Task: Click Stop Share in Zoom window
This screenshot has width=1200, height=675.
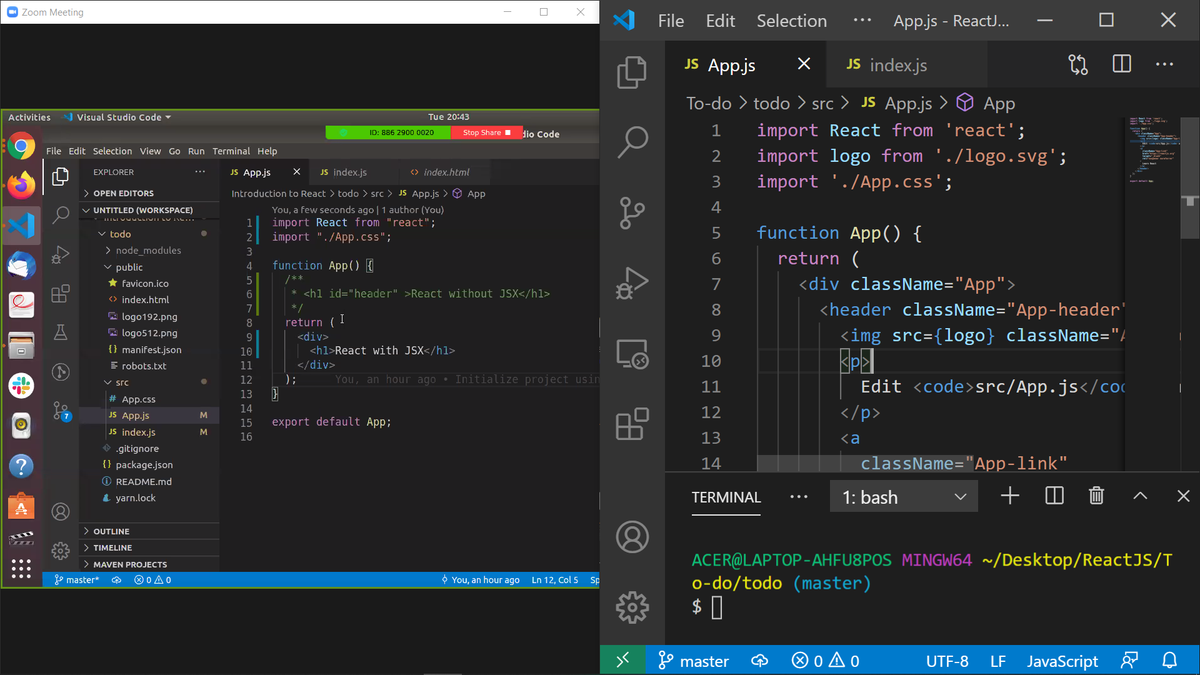Action: coord(487,132)
